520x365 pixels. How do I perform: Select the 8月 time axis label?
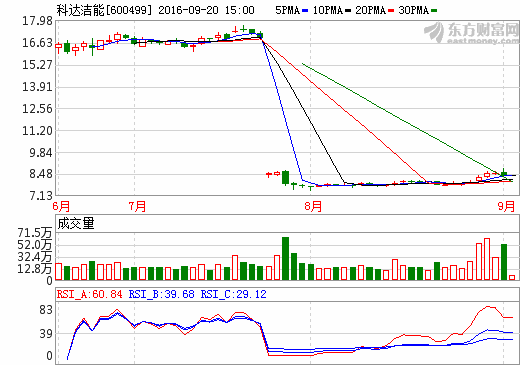click(x=313, y=206)
